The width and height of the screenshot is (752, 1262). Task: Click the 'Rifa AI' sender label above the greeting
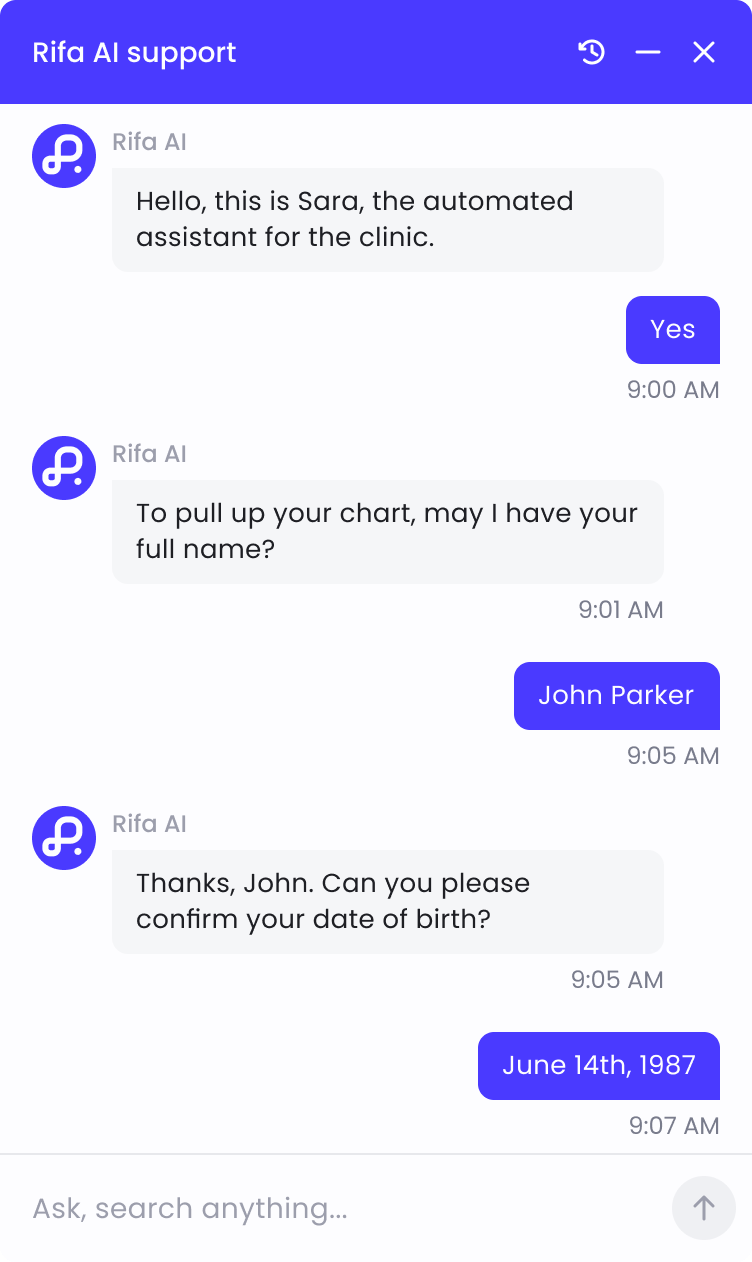pos(149,142)
